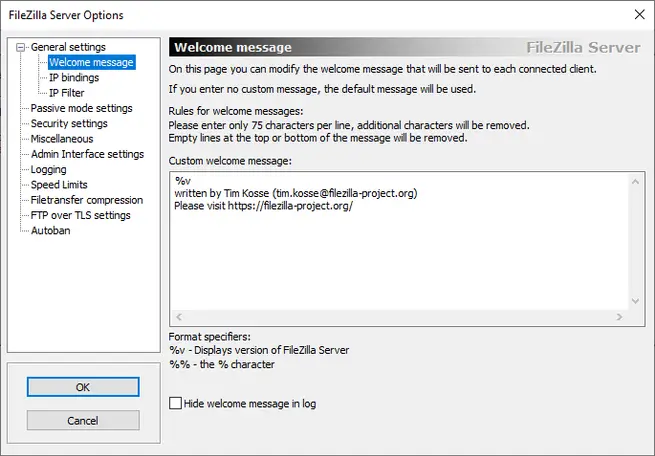
Task: Click the Cancel button
Action: 83,421
